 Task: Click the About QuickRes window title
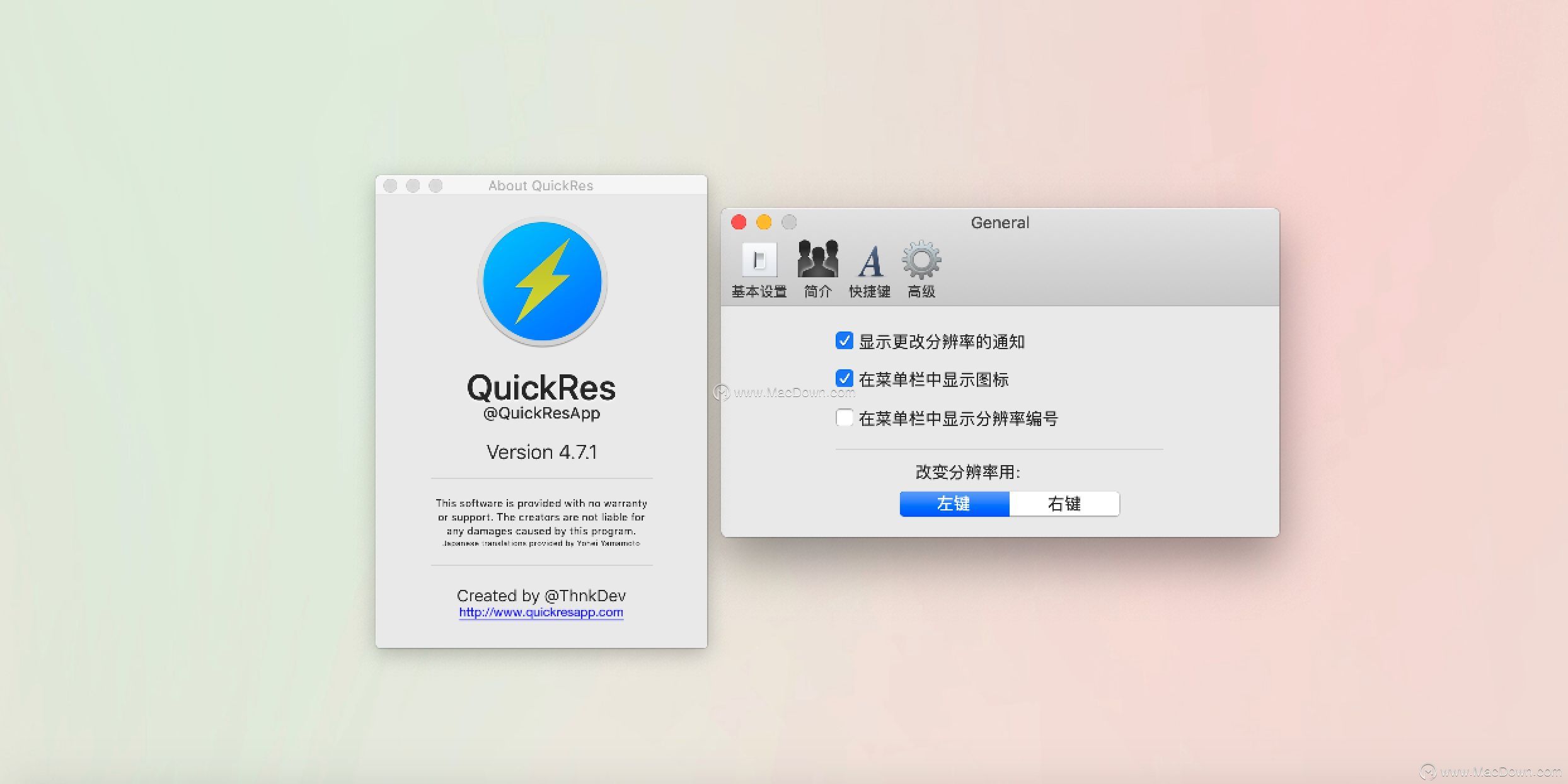point(541,185)
